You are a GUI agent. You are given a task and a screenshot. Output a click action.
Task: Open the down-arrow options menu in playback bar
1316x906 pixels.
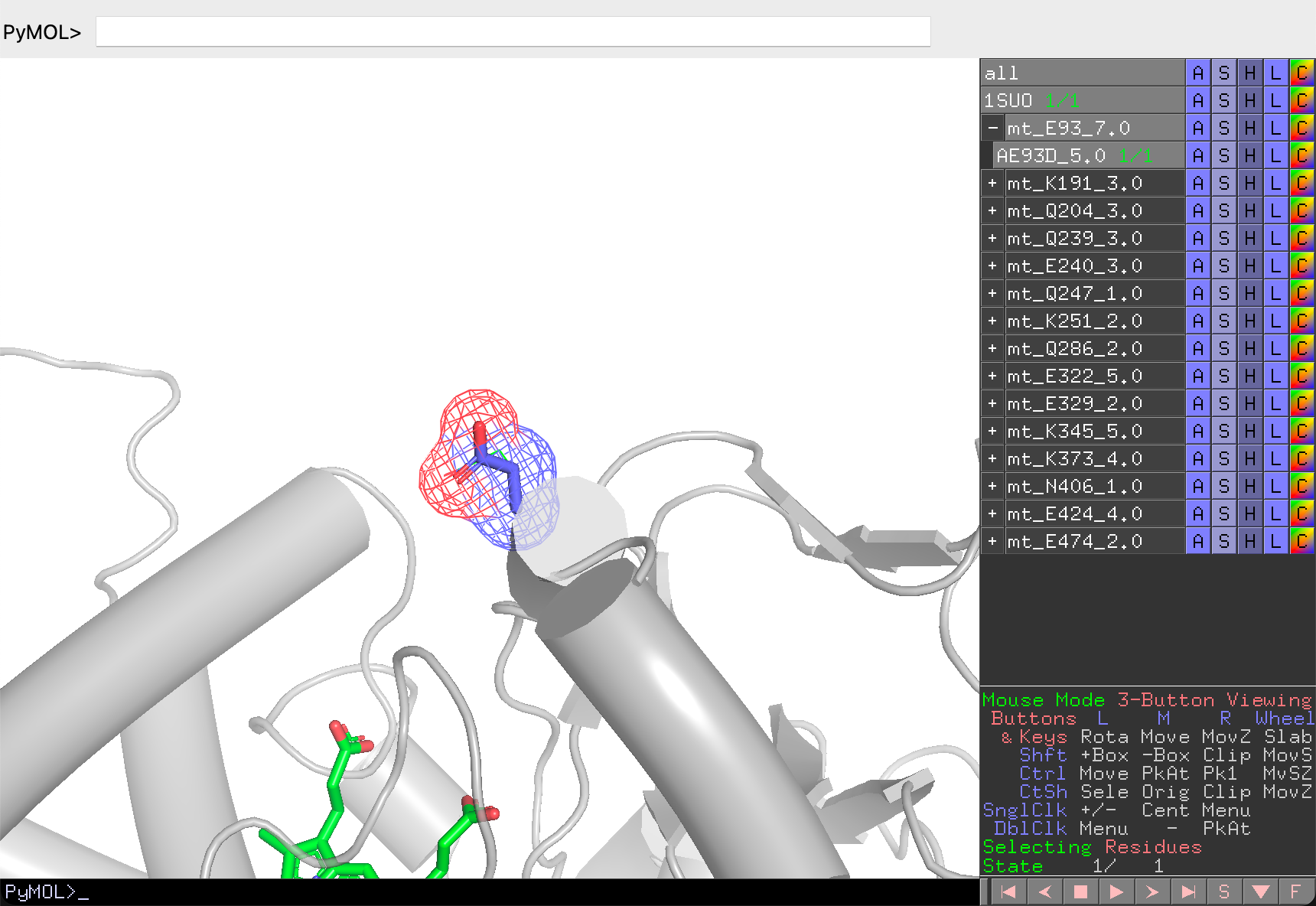coord(1260,891)
